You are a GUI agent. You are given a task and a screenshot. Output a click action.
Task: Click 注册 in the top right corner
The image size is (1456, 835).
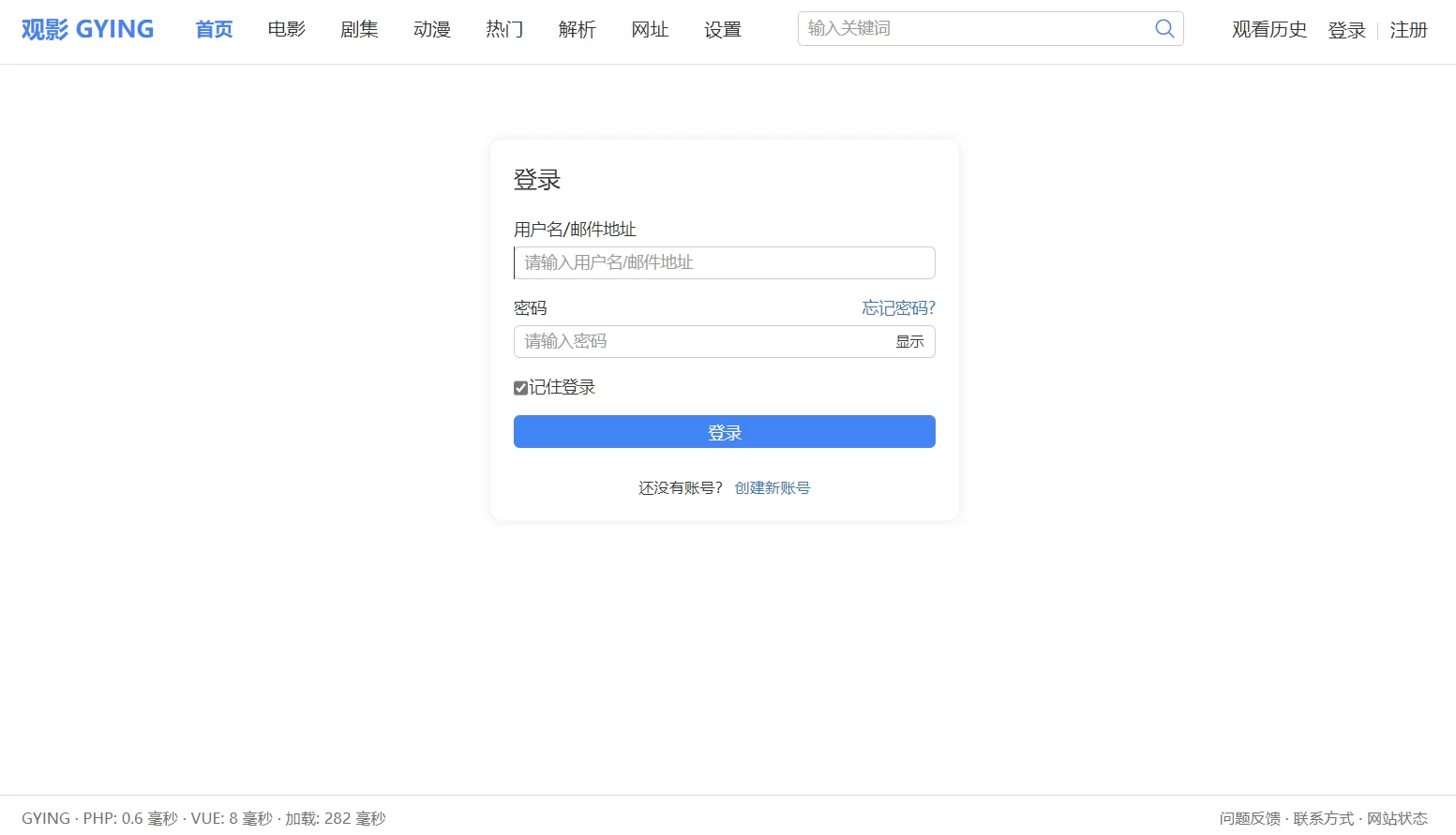(1408, 29)
